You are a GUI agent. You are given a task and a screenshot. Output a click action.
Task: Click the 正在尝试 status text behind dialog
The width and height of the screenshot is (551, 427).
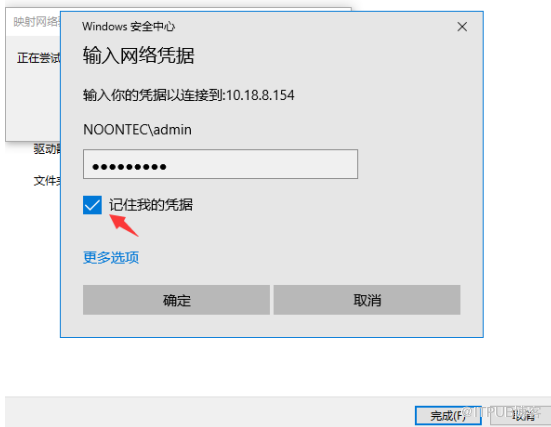coord(39,58)
